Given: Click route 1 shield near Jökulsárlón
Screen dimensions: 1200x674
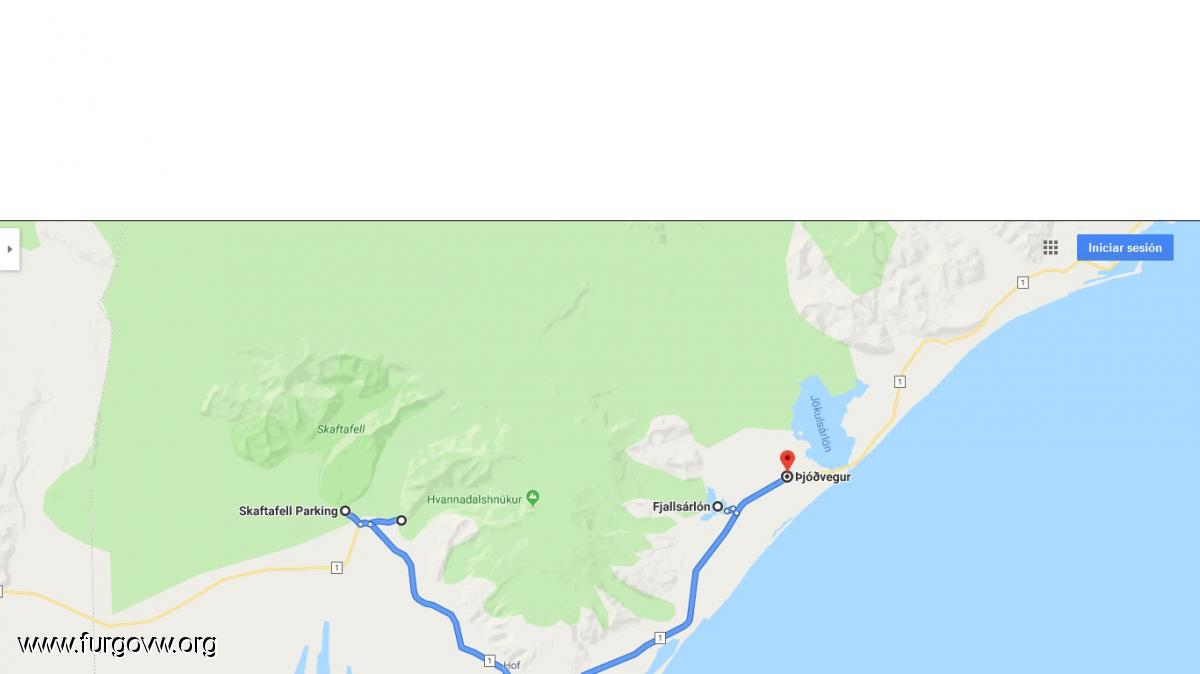Looking at the screenshot, I should [900, 382].
